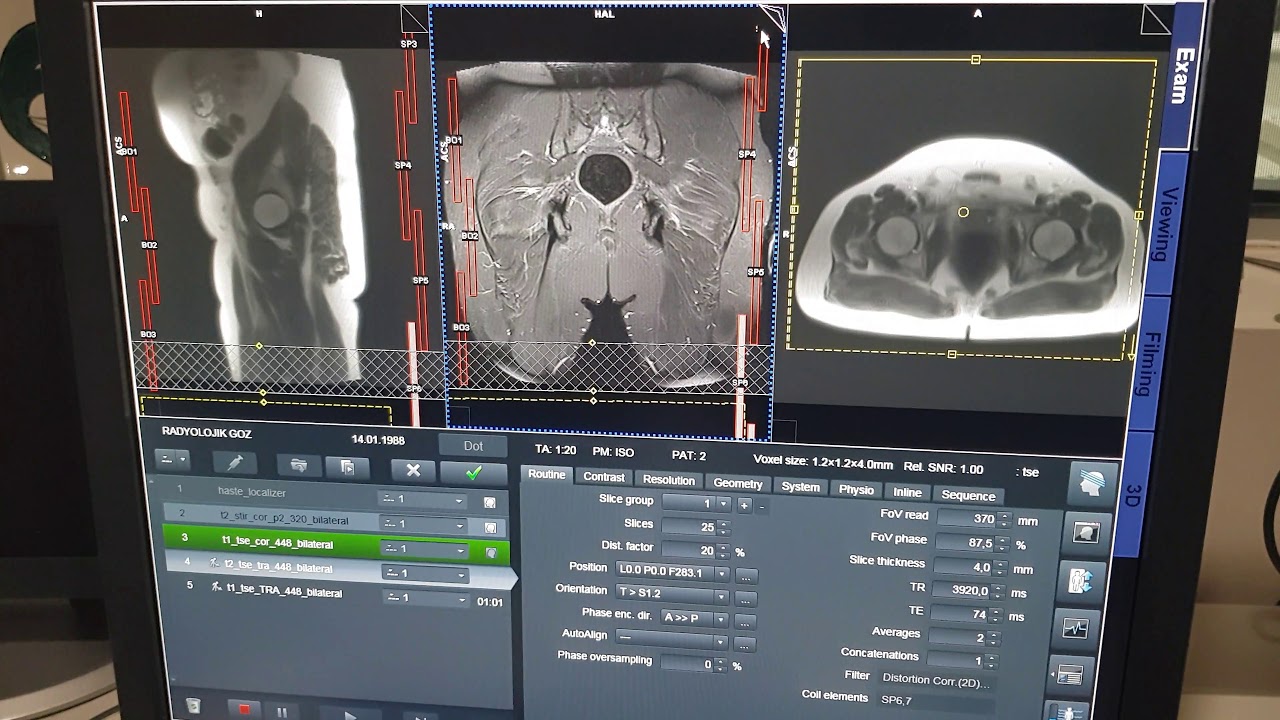Viewport: 1280px width, 720px height.
Task: Click the patient body with blue arrows icon
Action: point(1081,581)
